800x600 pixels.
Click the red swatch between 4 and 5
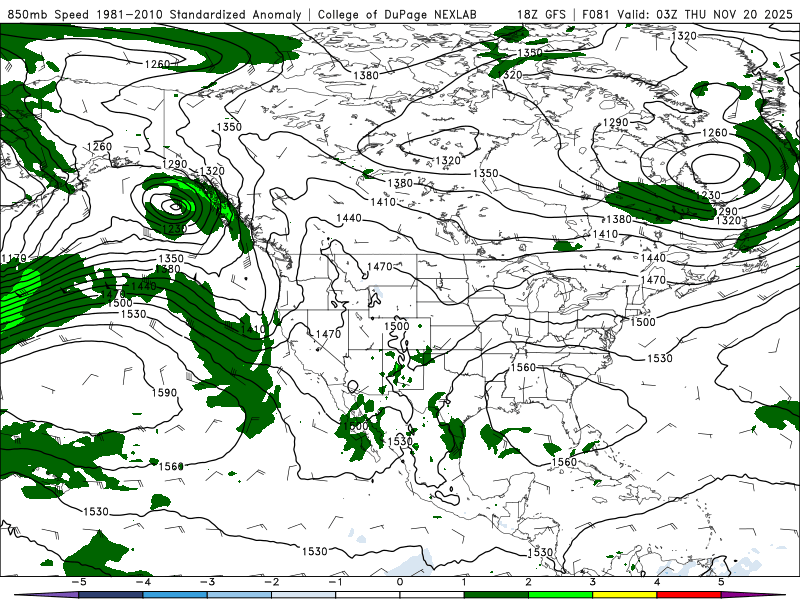[x=689, y=595]
